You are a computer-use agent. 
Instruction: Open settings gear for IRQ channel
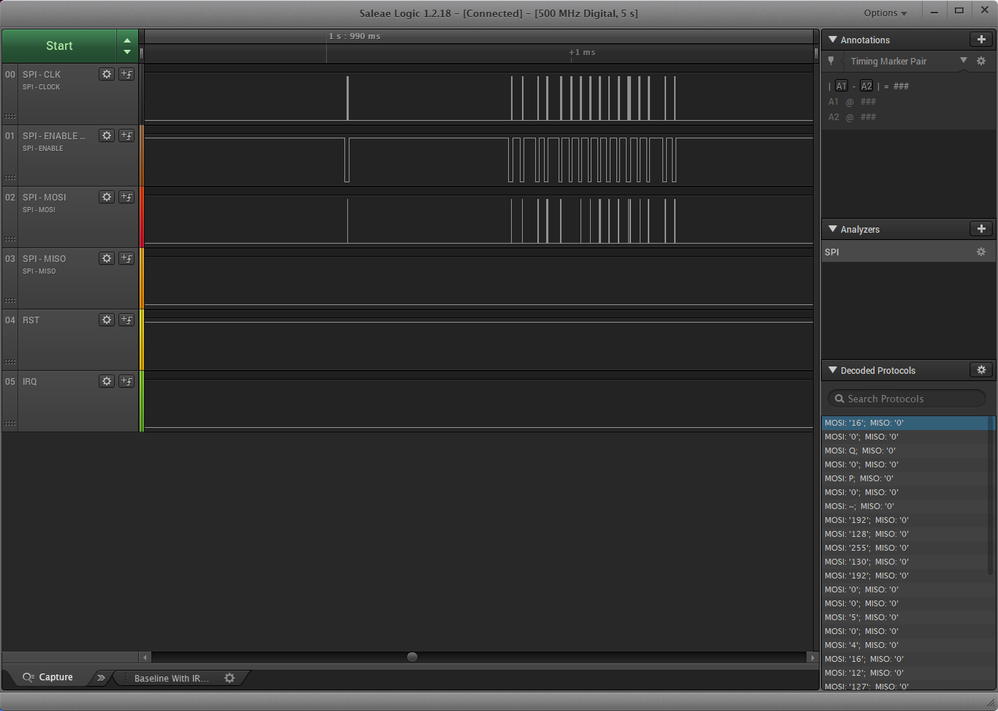tap(106, 381)
